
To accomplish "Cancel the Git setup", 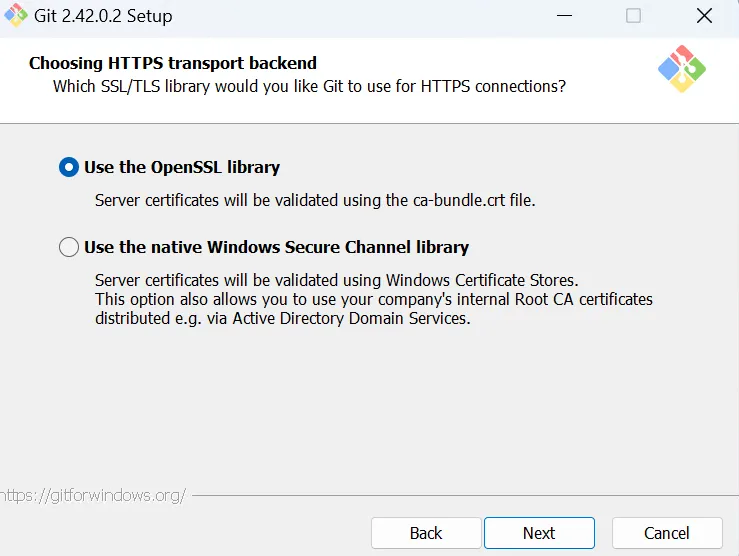I will coord(667,533).
